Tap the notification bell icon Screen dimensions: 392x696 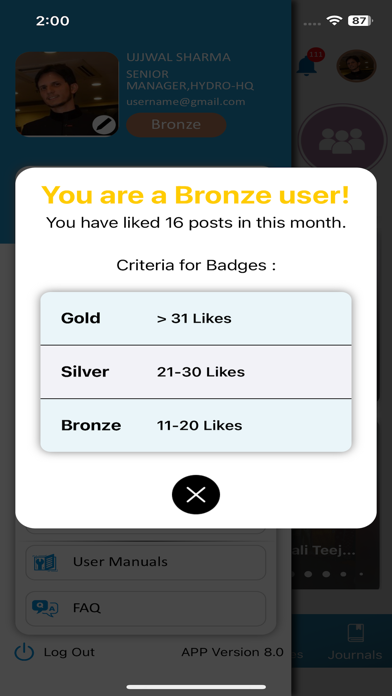[306, 65]
